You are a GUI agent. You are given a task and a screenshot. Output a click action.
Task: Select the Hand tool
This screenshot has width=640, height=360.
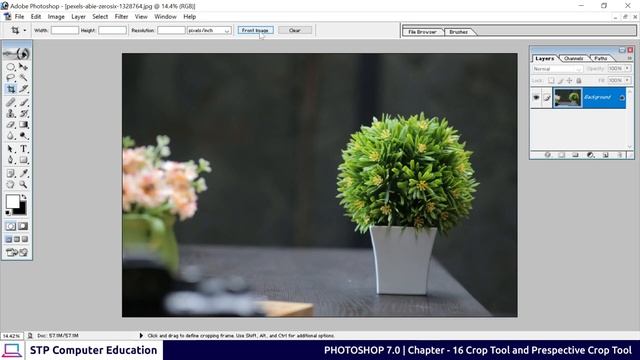point(11,184)
